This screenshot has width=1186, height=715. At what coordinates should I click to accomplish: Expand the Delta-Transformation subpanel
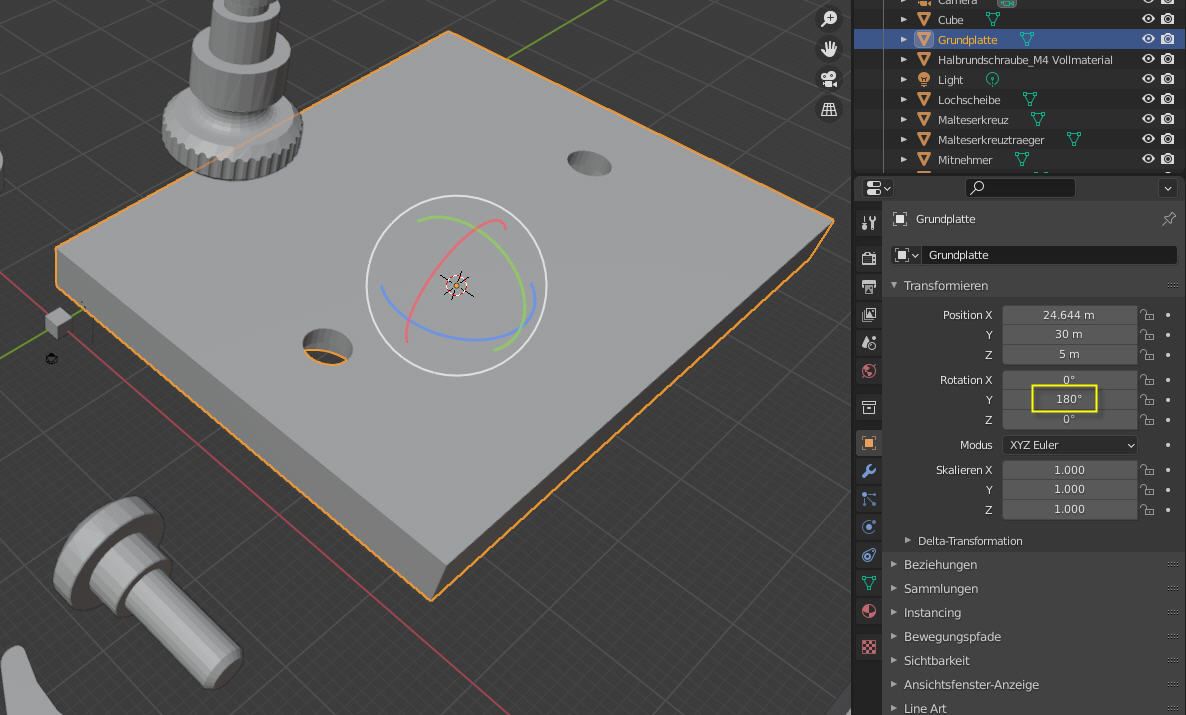(x=908, y=540)
